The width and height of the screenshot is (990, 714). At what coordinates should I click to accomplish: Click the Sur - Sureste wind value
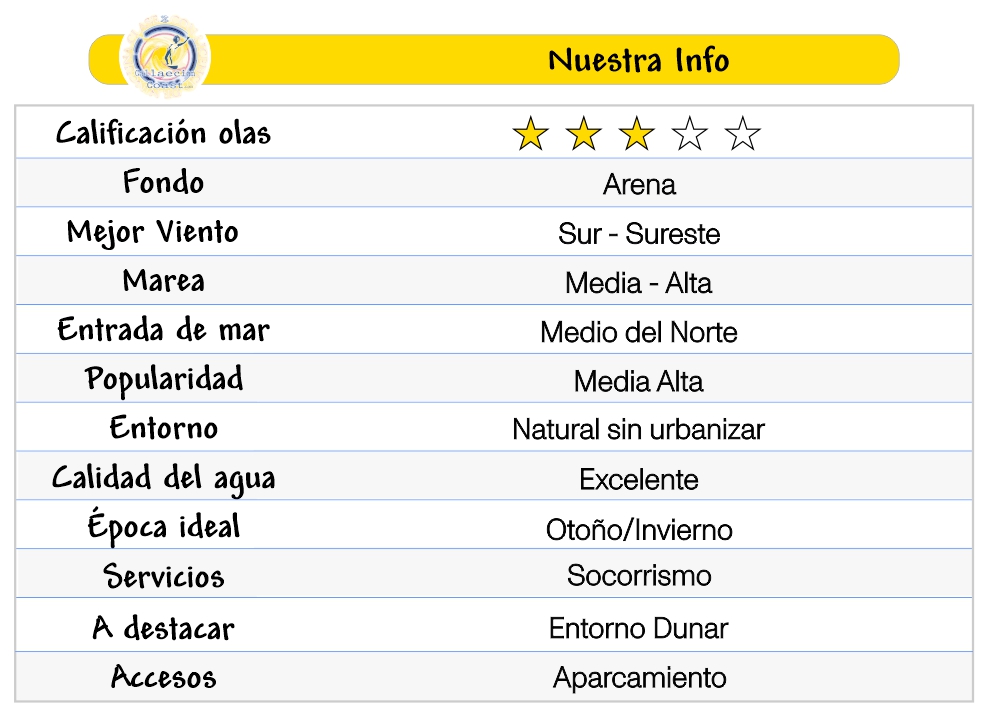(639, 234)
